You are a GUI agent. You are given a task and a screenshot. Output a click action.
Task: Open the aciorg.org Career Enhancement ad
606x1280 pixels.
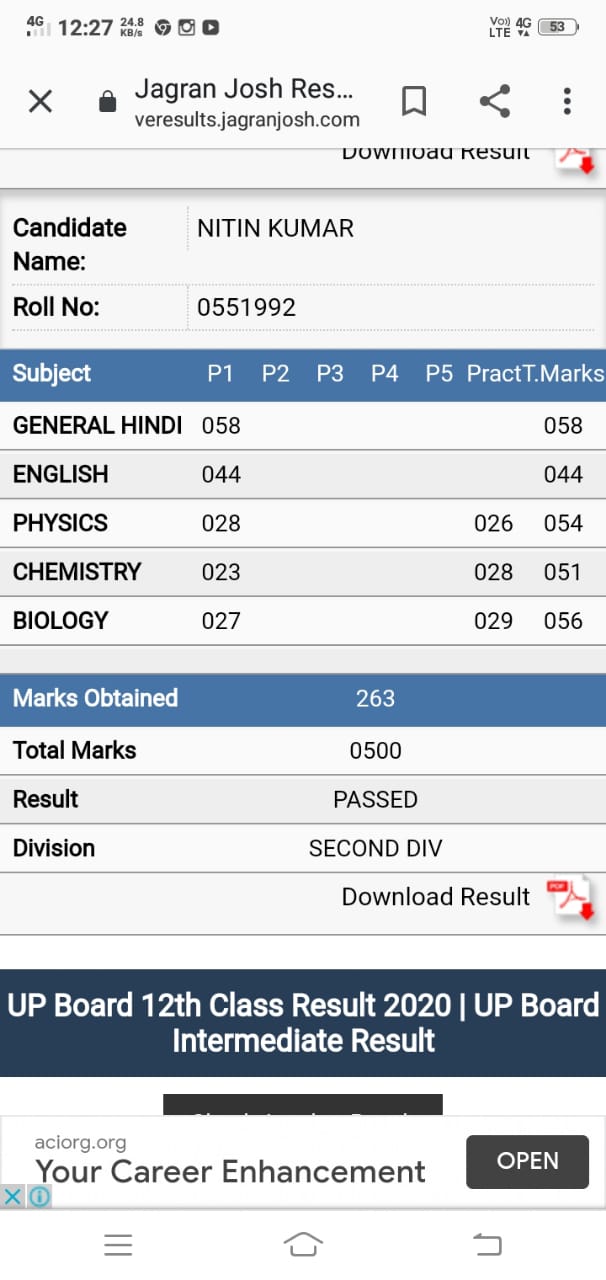click(x=230, y=1160)
